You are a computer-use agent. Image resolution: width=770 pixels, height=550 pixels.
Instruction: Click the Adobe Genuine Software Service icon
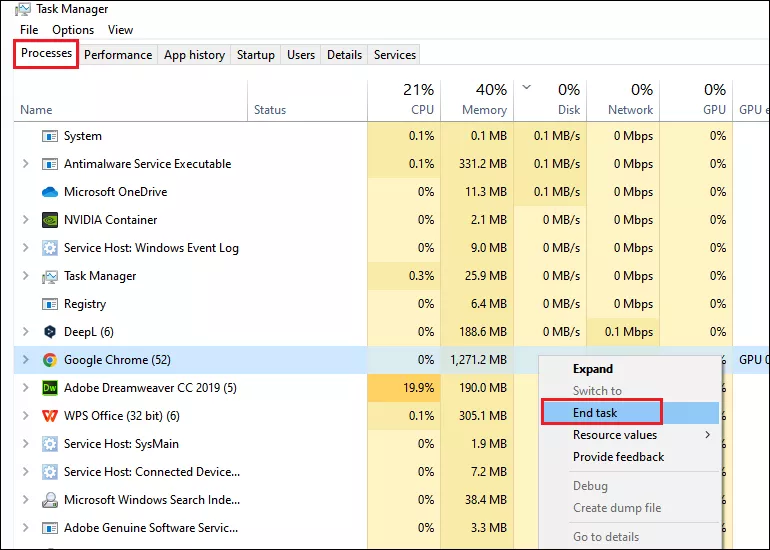tap(50, 528)
